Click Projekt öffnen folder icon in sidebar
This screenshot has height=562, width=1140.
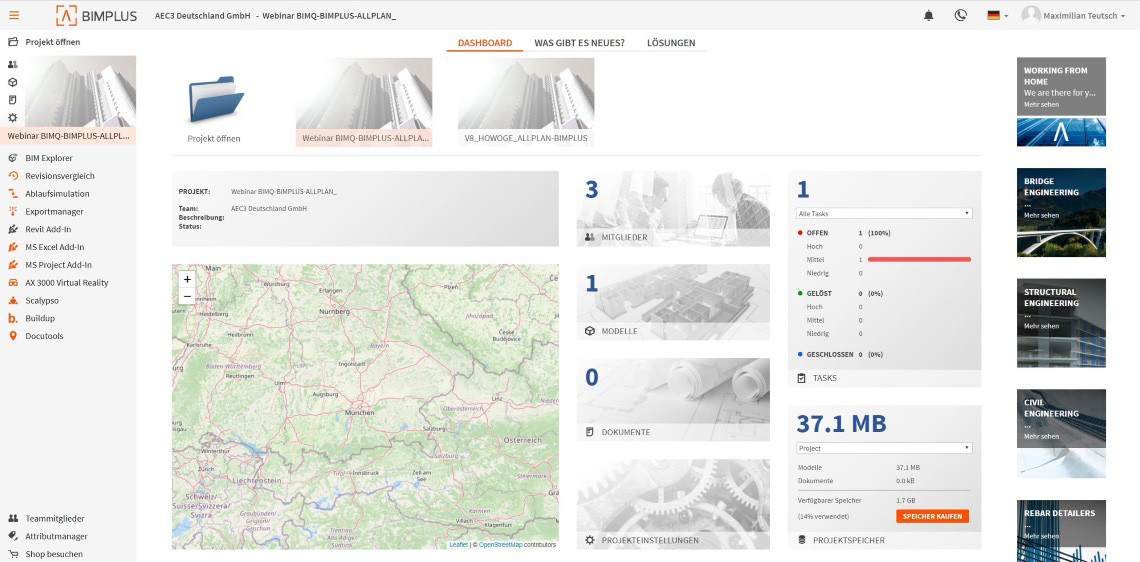click(x=12, y=41)
